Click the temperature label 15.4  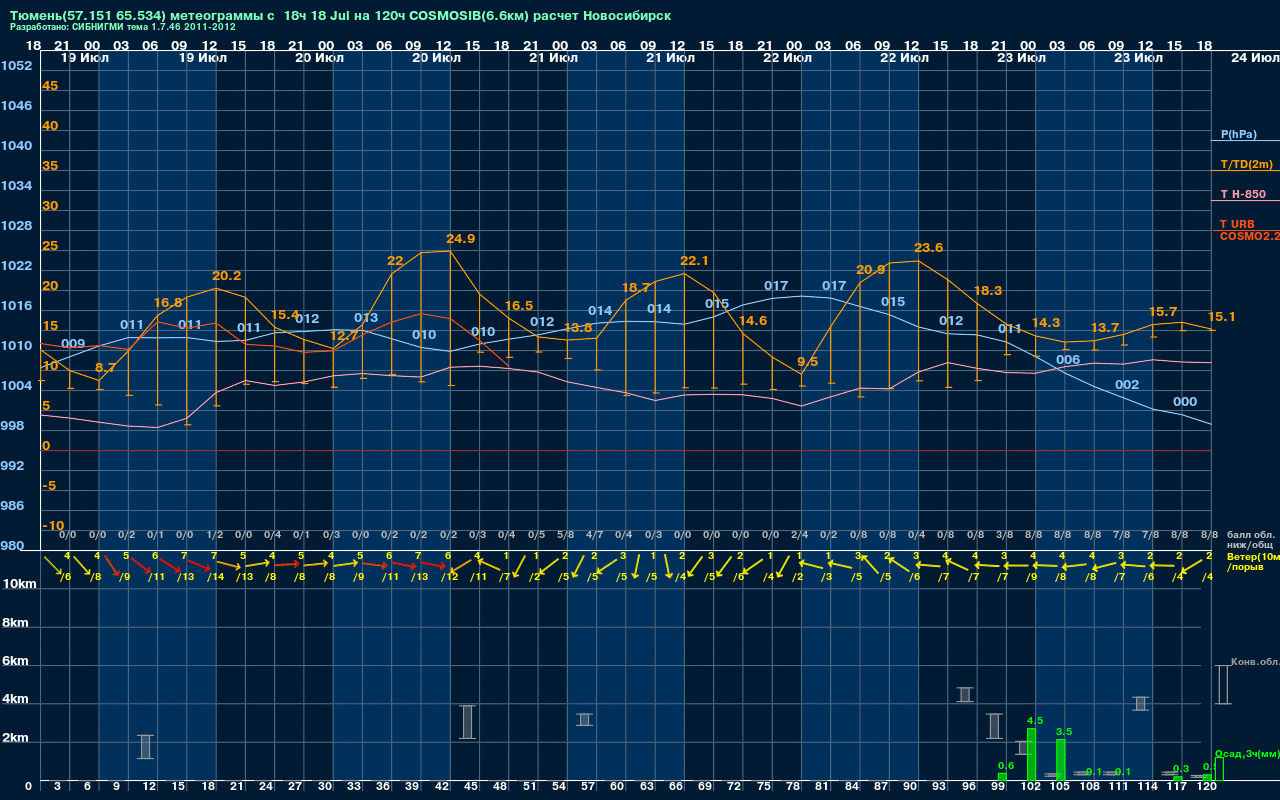tap(285, 315)
